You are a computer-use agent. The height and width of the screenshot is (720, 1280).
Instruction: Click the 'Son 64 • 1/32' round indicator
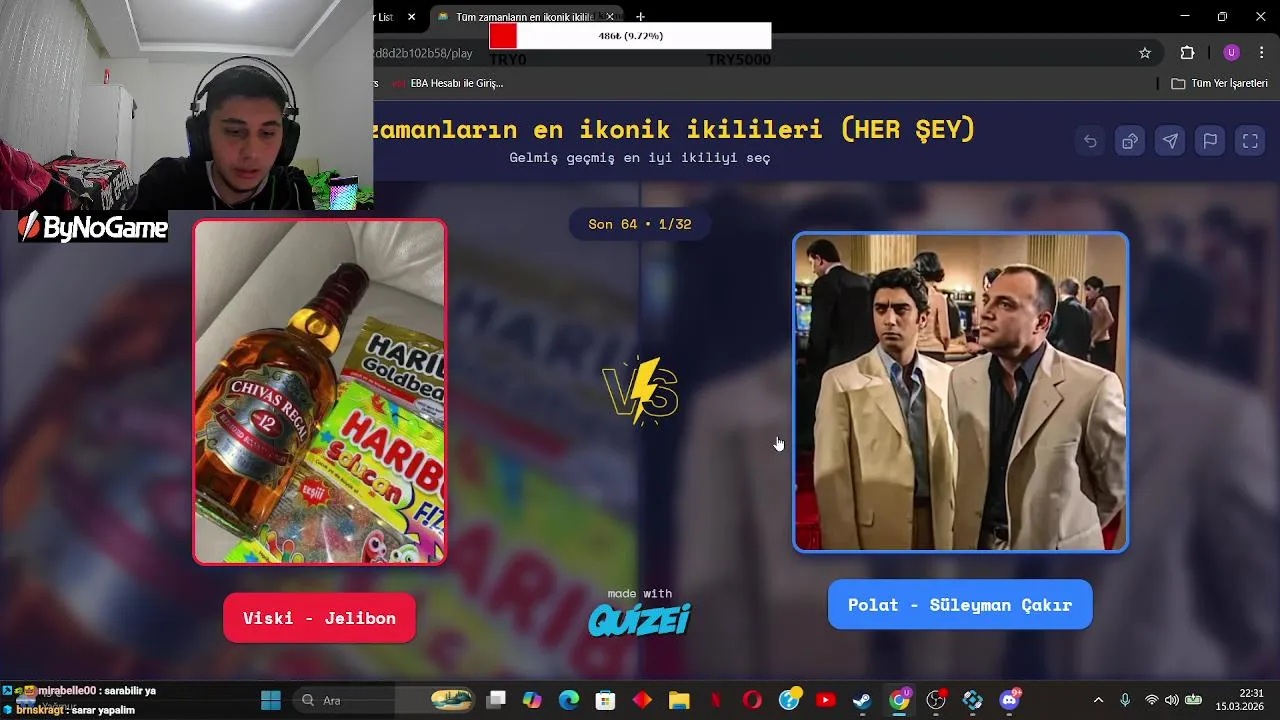pos(640,224)
